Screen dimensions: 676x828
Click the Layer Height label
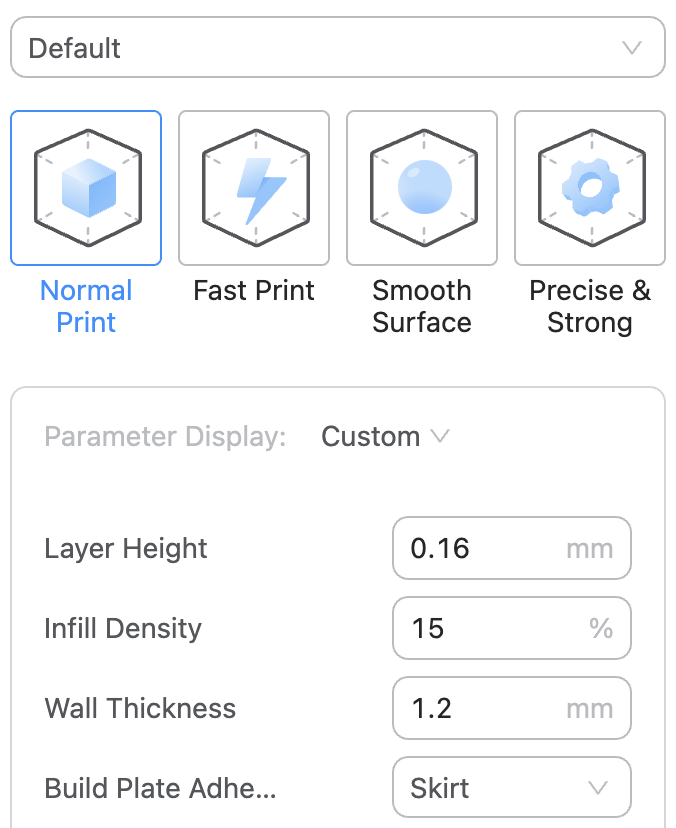point(126,548)
